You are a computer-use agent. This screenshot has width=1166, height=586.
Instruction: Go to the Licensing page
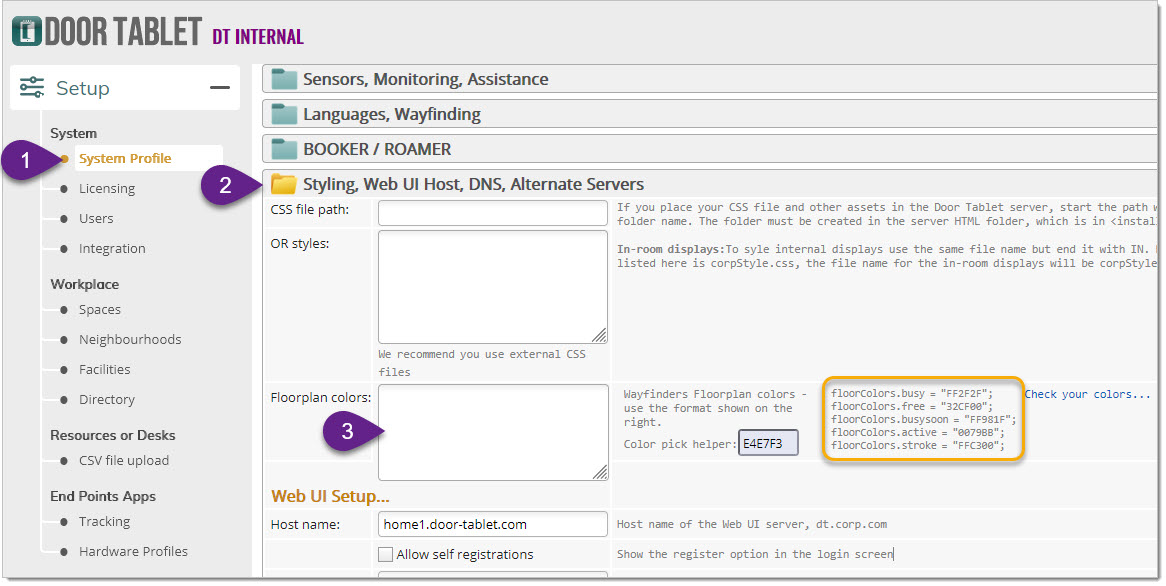coord(107,189)
